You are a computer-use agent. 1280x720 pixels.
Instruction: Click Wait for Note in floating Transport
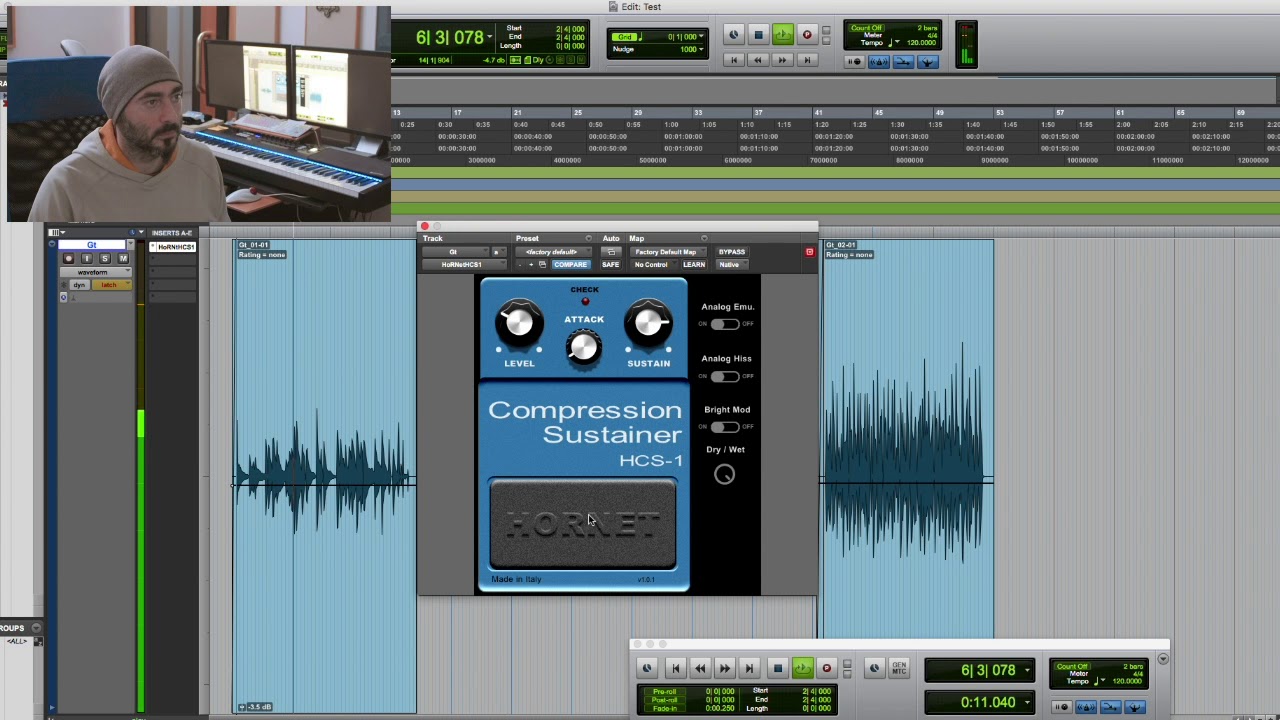[x=1061, y=707]
